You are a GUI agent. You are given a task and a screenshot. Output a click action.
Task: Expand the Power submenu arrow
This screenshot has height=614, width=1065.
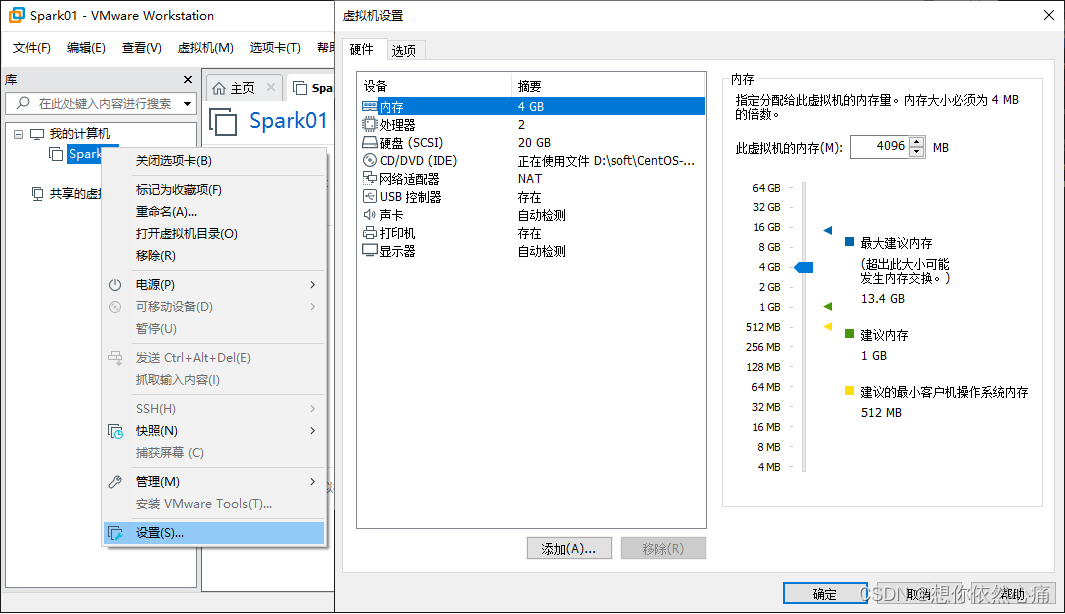[x=312, y=285]
